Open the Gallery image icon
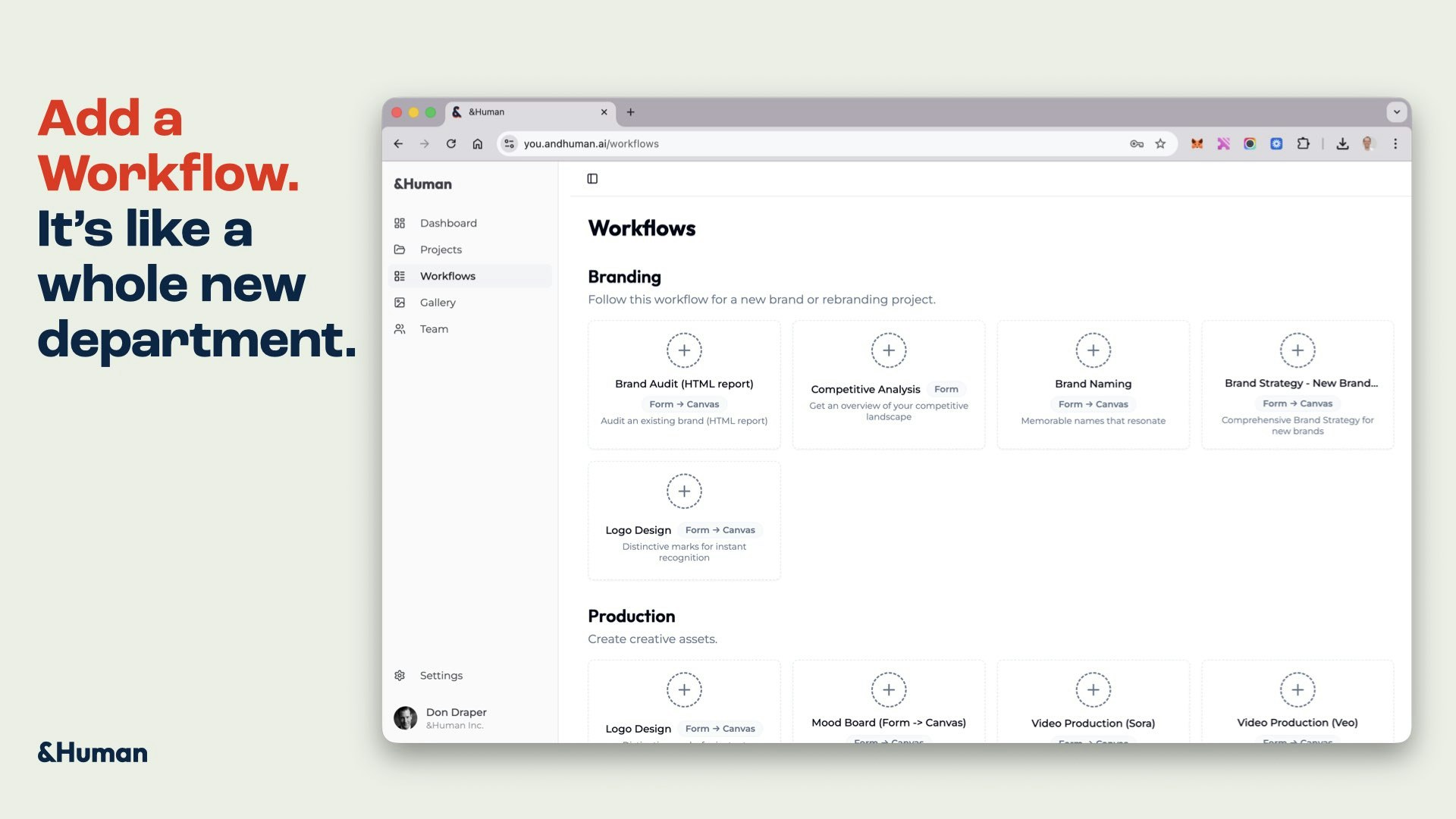Screen dimensions: 1456x819 coord(400,302)
